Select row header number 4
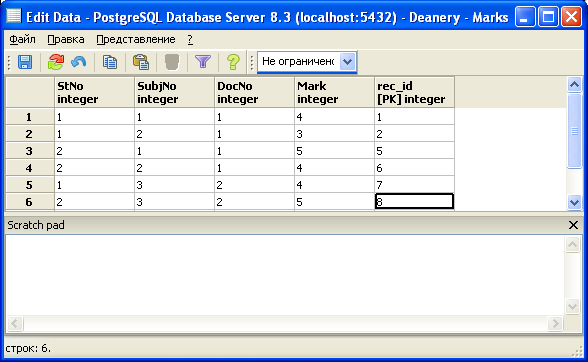Image resolution: width=588 pixels, height=362 pixels. (30, 168)
